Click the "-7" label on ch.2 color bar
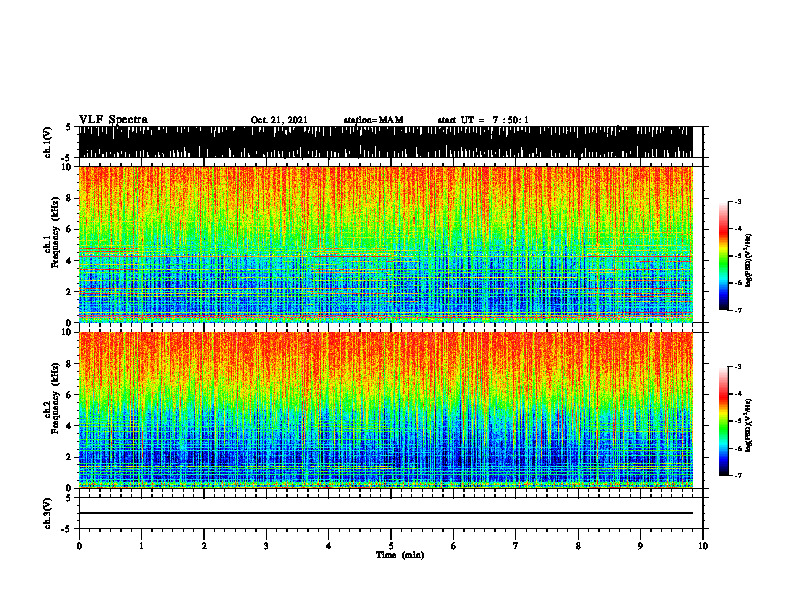 [x=738, y=475]
